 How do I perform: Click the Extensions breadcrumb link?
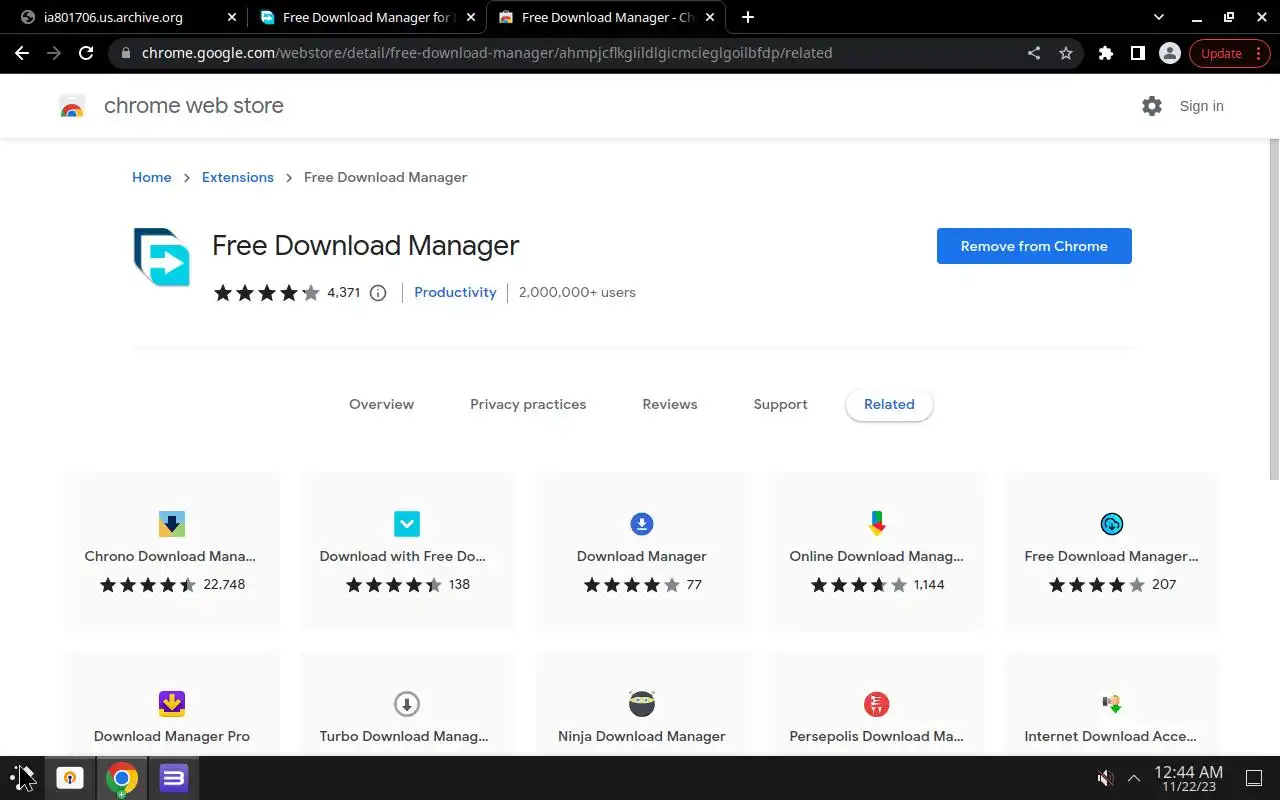pyautogui.click(x=238, y=177)
